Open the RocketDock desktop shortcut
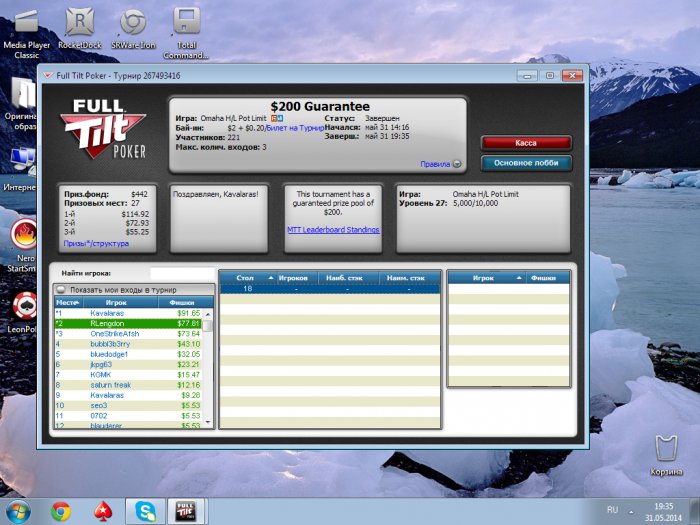 (x=81, y=26)
